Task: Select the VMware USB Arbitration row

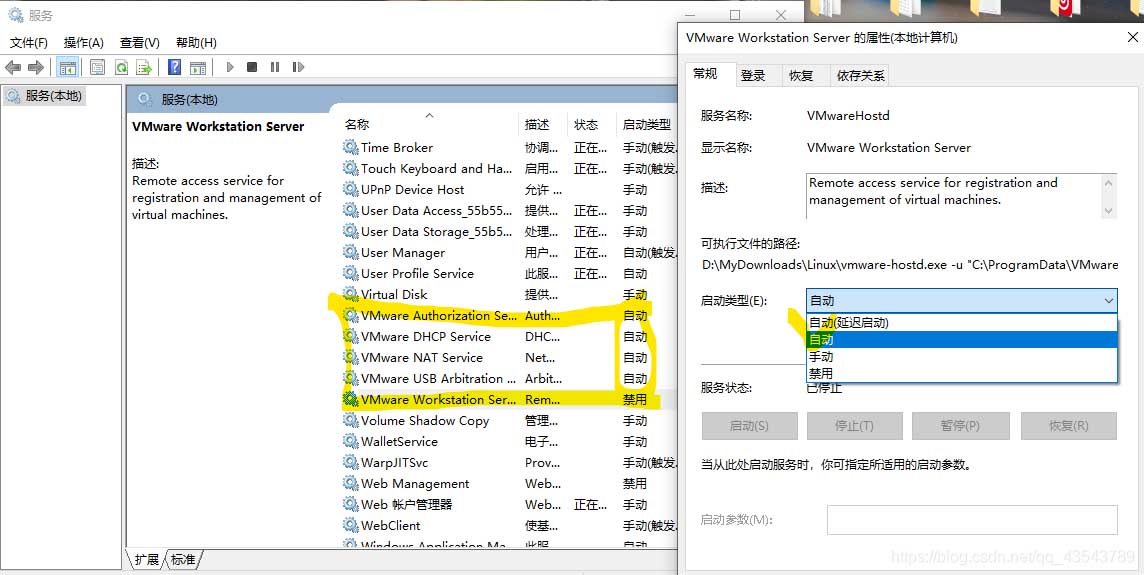Action: [509, 378]
